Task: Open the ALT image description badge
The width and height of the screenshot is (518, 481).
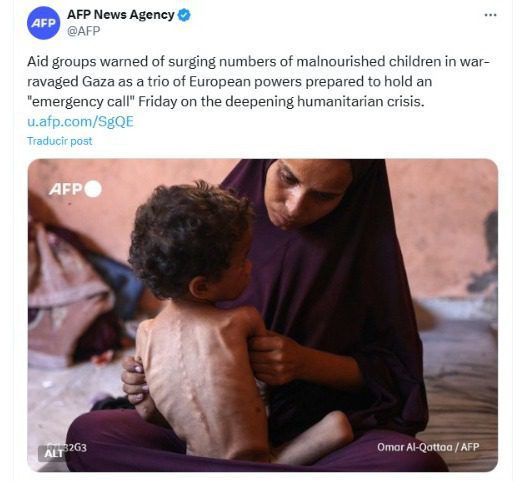Action: click(54, 453)
